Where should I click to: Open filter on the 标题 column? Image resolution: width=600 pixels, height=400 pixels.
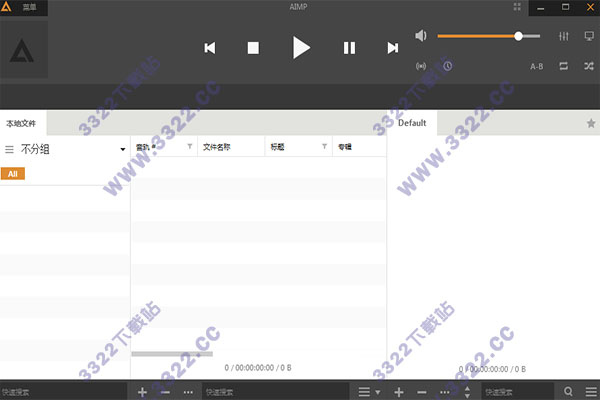[x=324, y=147]
